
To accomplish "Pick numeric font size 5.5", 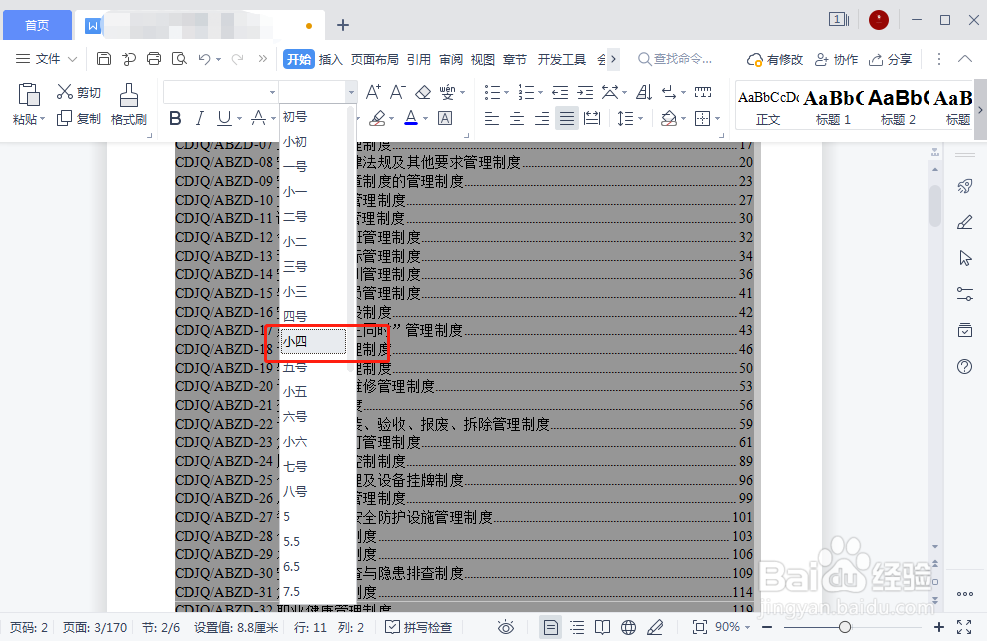I will [x=313, y=542].
